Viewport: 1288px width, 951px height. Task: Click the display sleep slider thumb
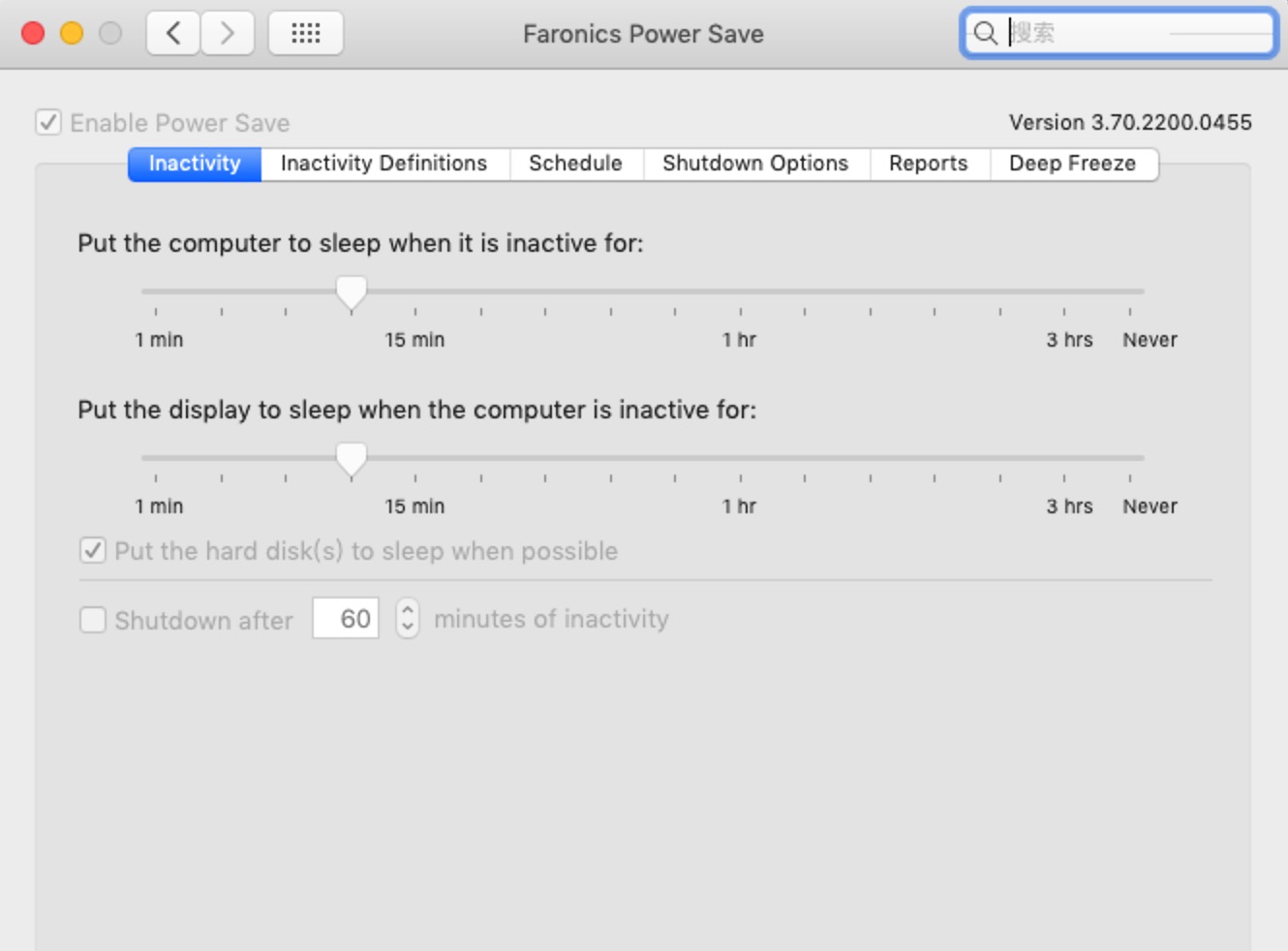coord(351,458)
